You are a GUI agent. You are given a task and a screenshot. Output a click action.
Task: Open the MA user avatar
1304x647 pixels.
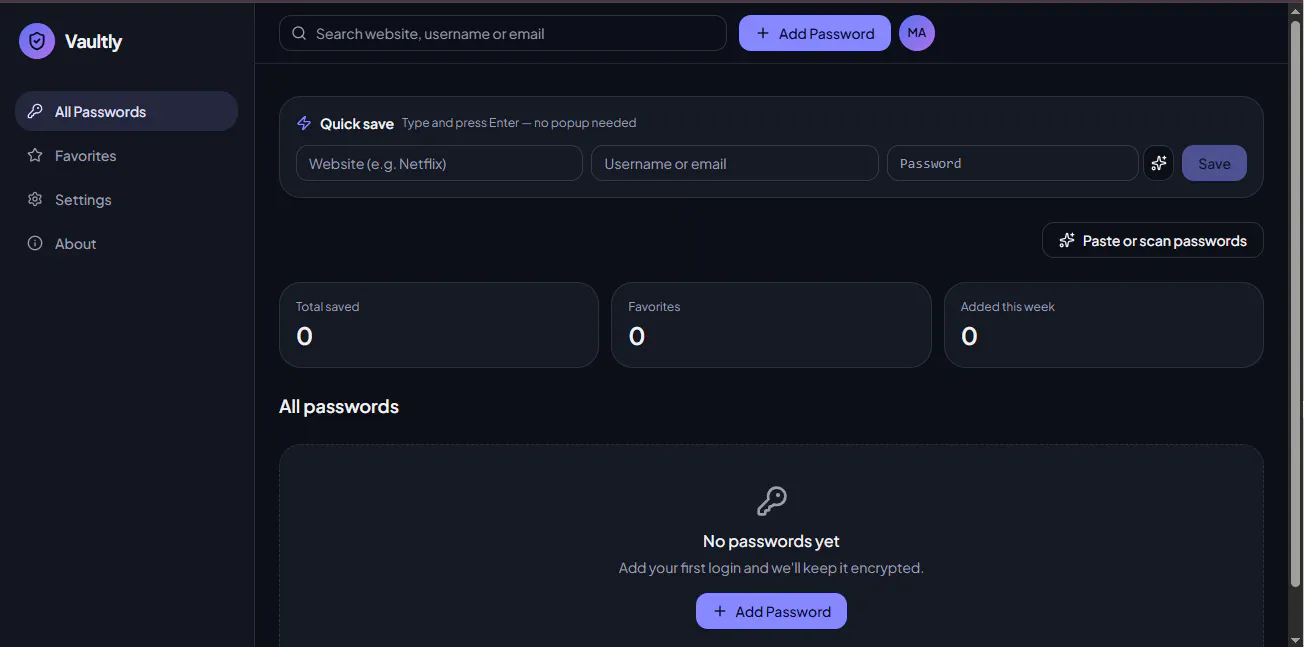tap(917, 33)
